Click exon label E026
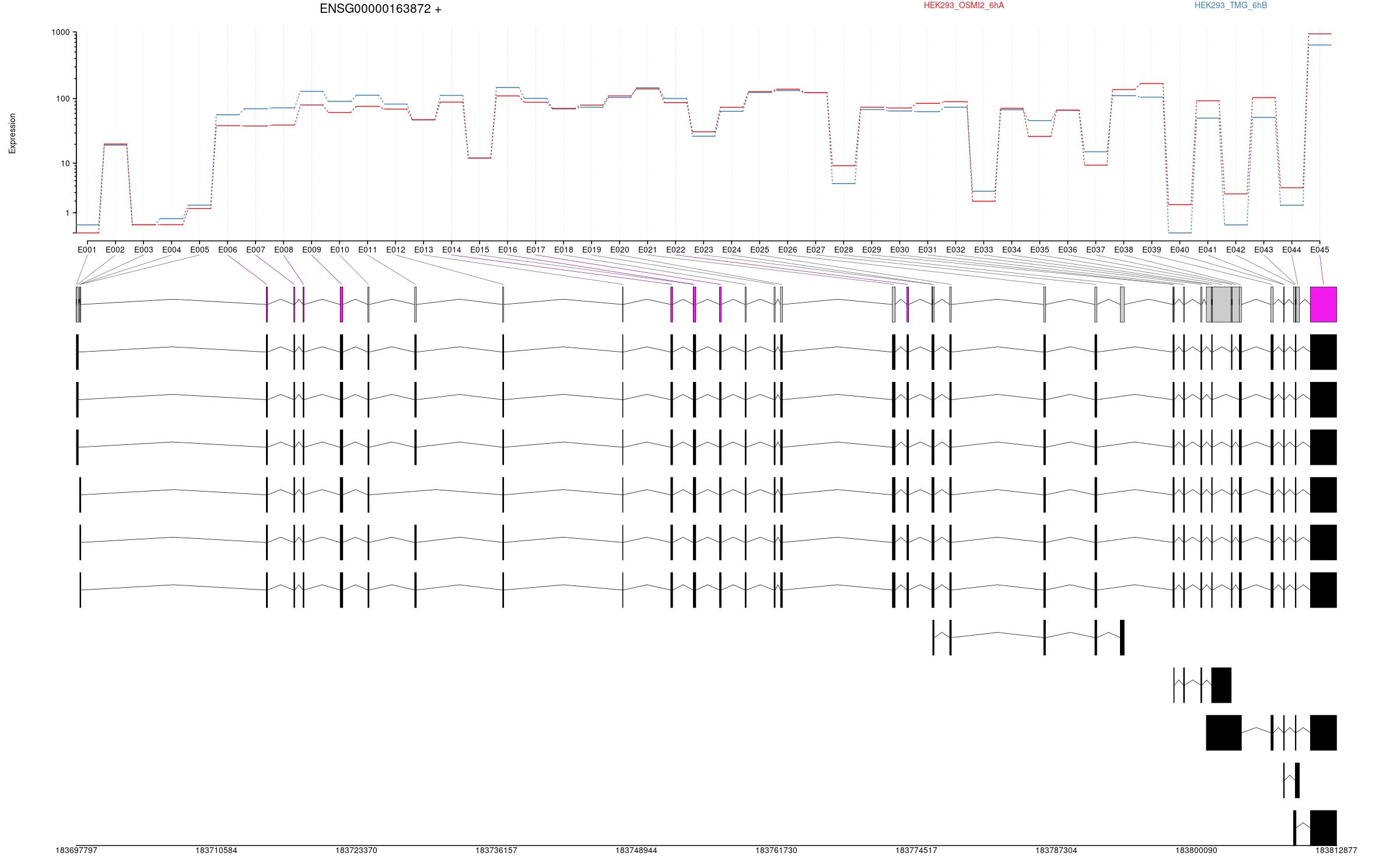 787,250
